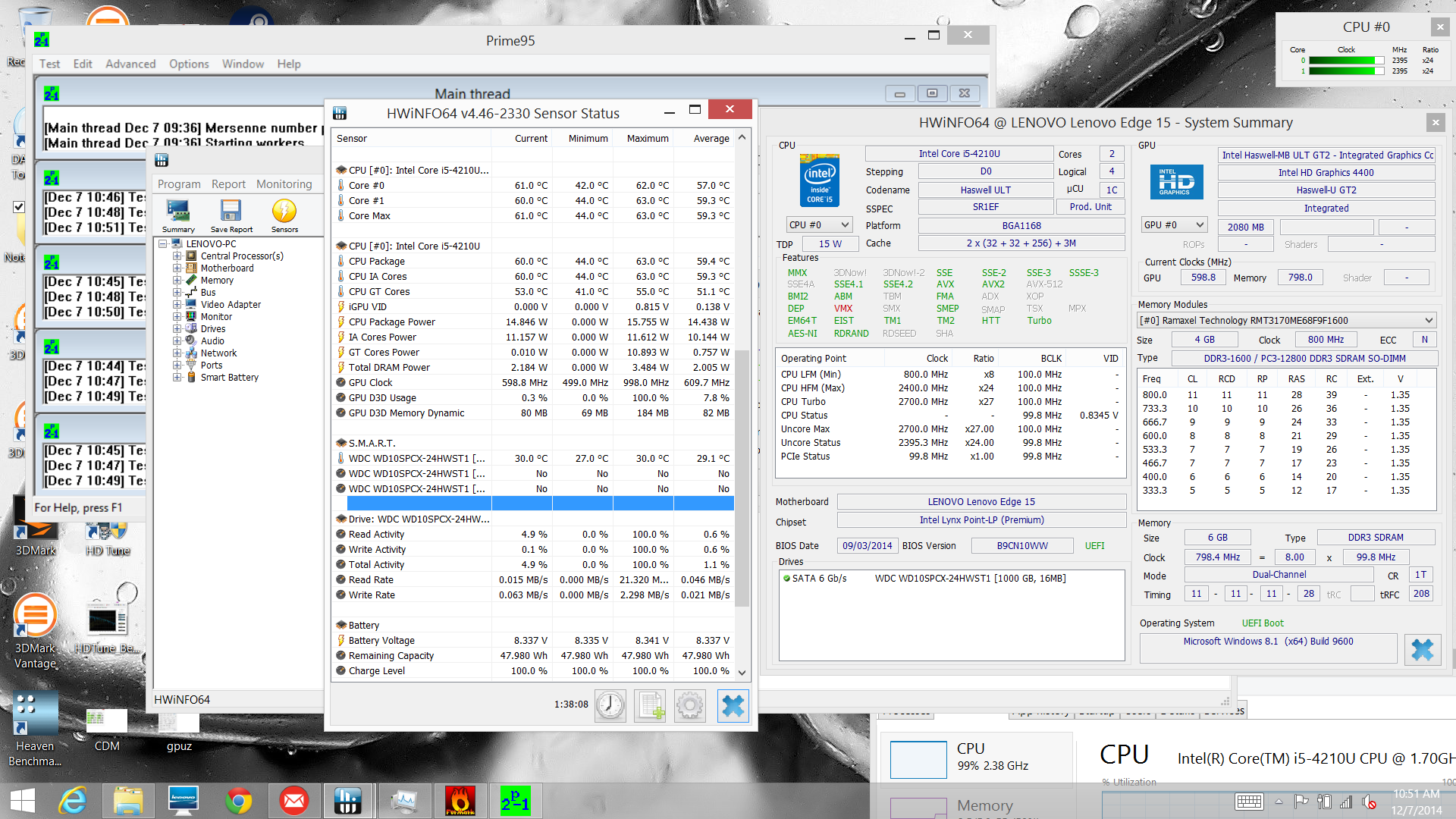Image resolution: width=1456 pixels, height=819 pixels.
Task: Open Prime95 Window menu
Action: tap(243, 64)
